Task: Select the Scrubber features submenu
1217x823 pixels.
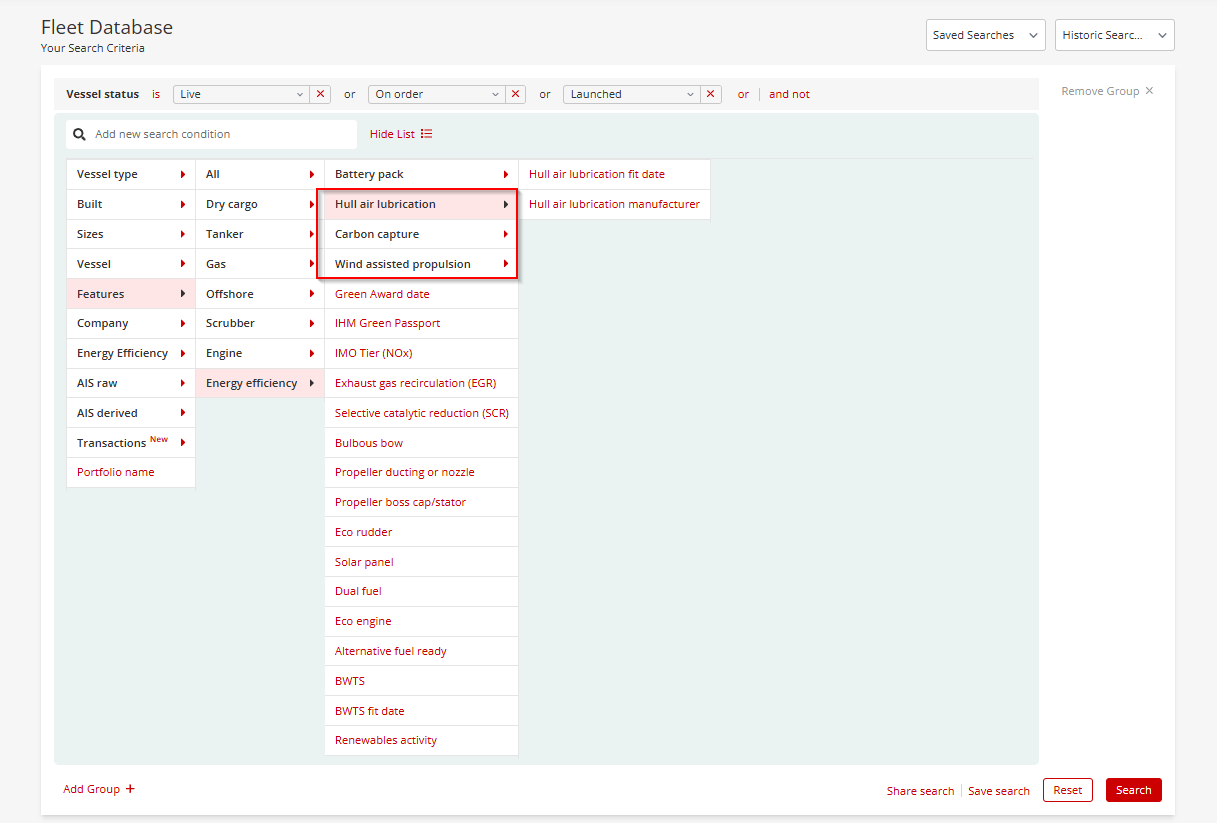Action: point(259,323)
